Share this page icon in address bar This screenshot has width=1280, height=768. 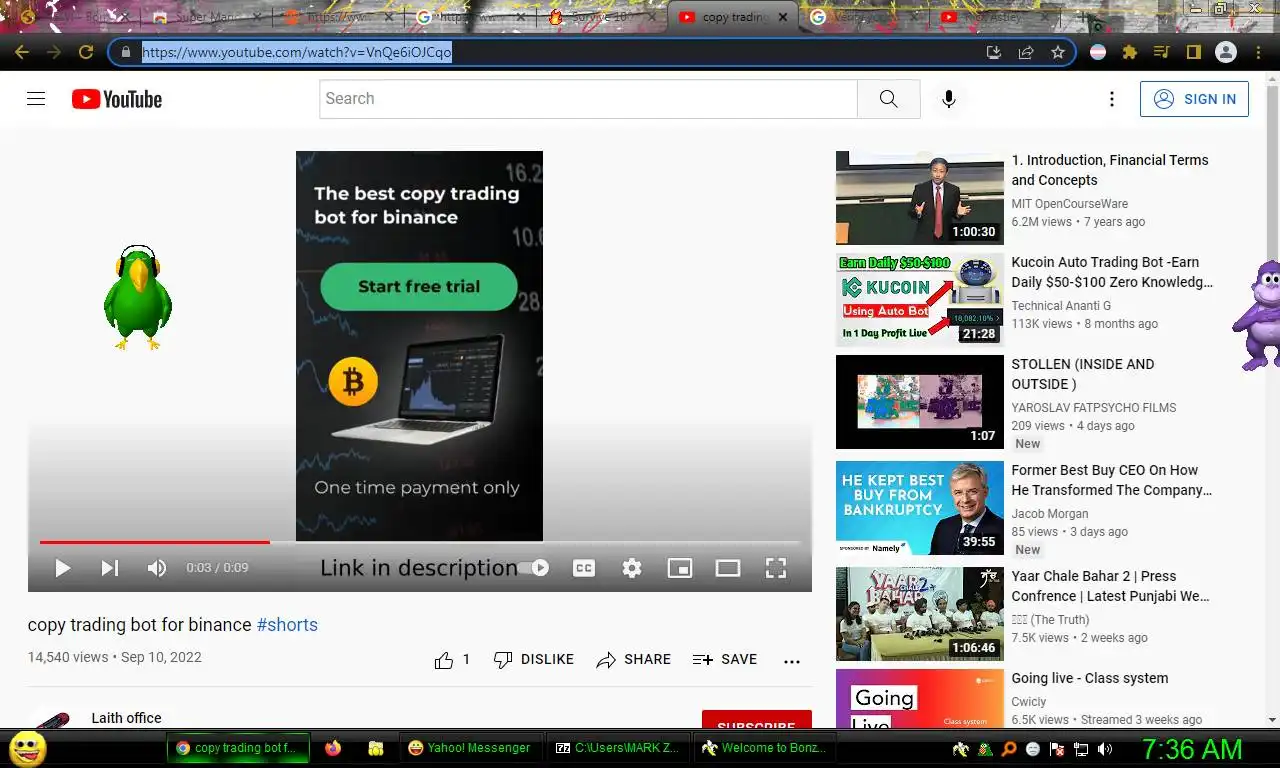[x=1026, y=52]
